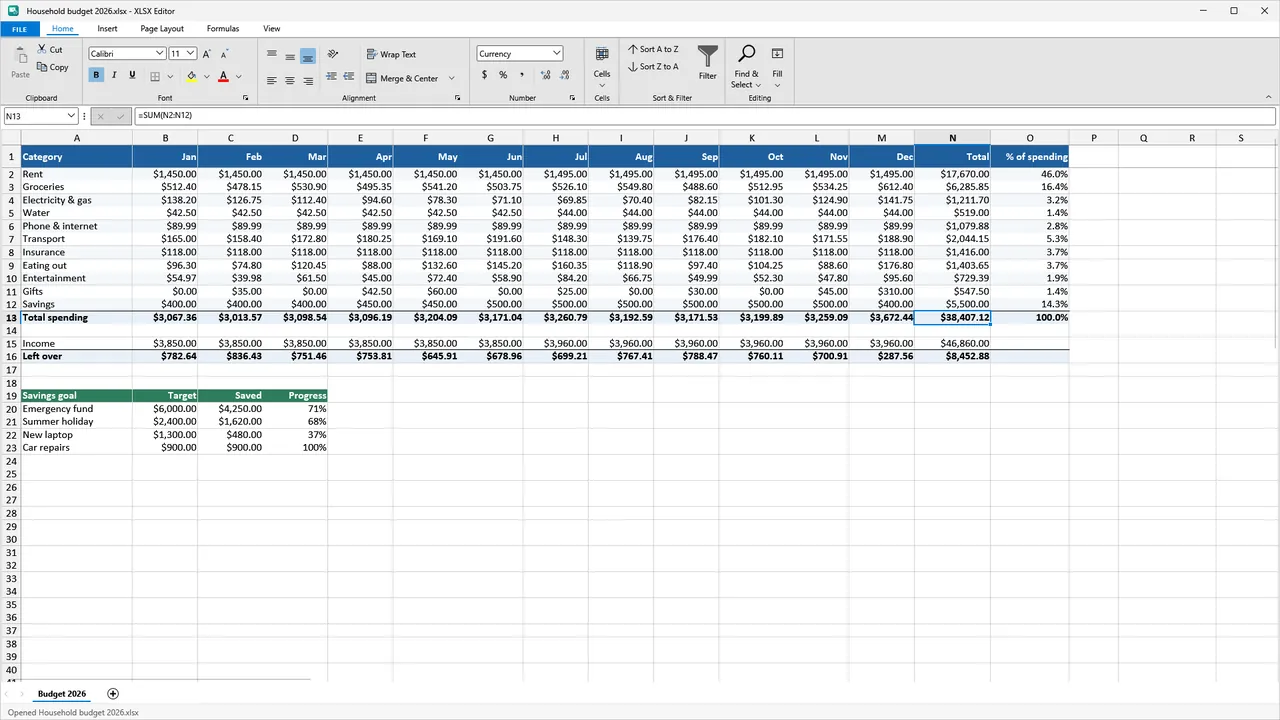Toggle bottom vertical alignment

coord(308,56)
